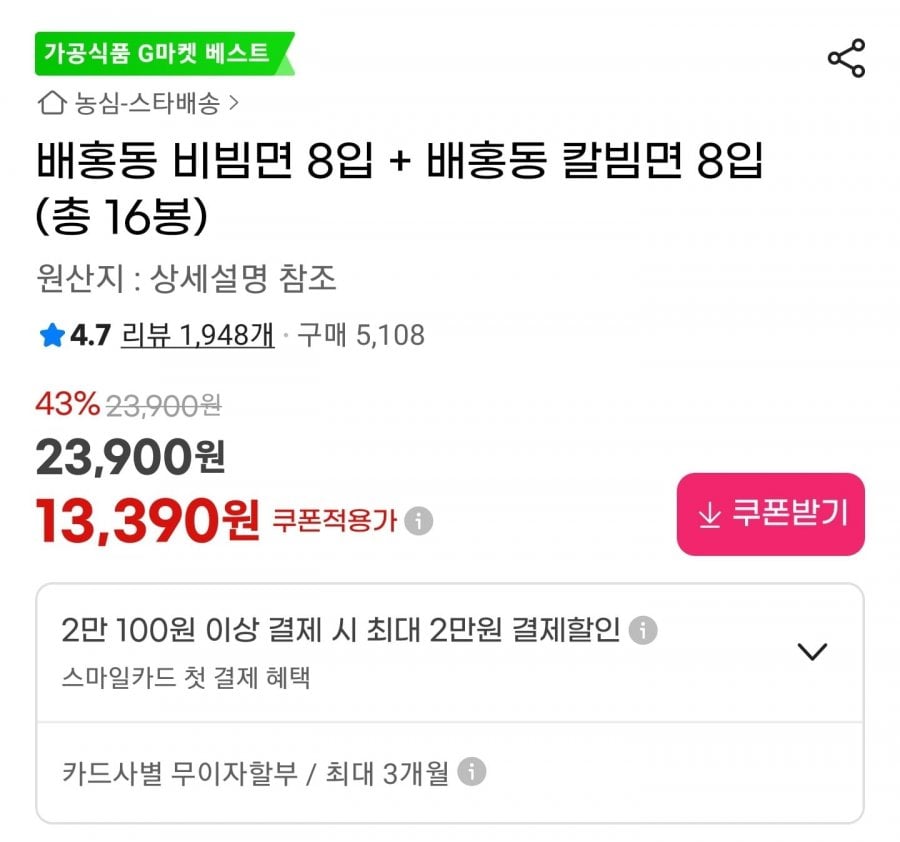Click download arrow icon in 쿠폰받기
This screenshot has width=900, height=842.
(x=709, y=515)
